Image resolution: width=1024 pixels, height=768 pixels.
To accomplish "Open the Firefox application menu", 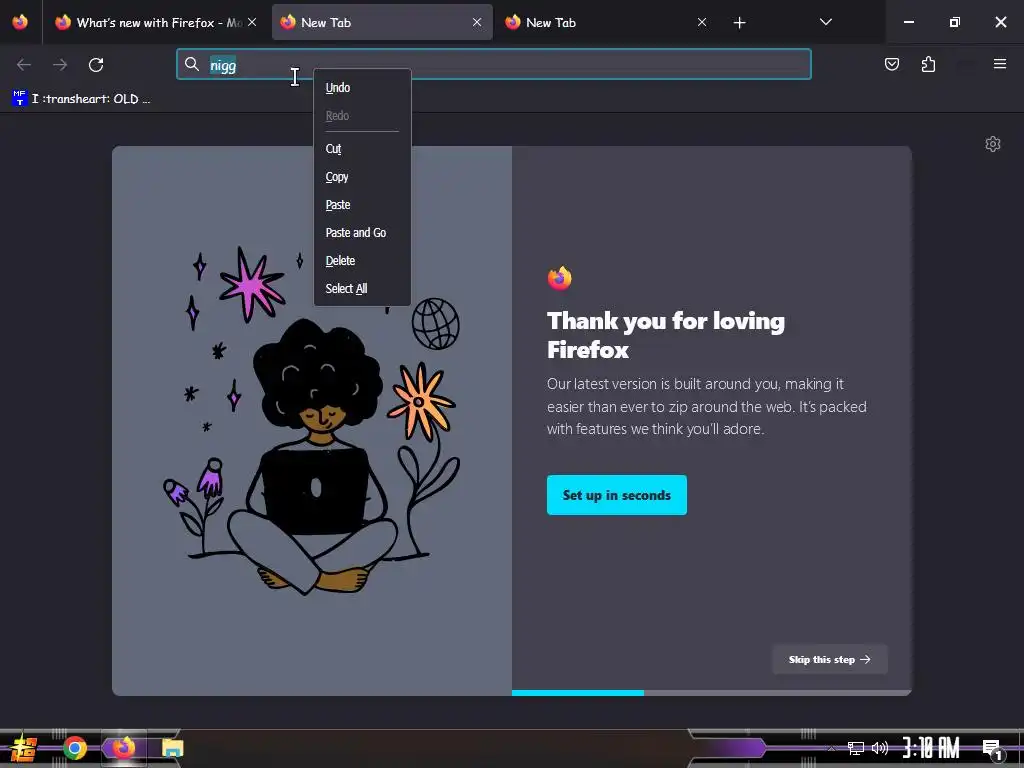I will point(1000,64).
